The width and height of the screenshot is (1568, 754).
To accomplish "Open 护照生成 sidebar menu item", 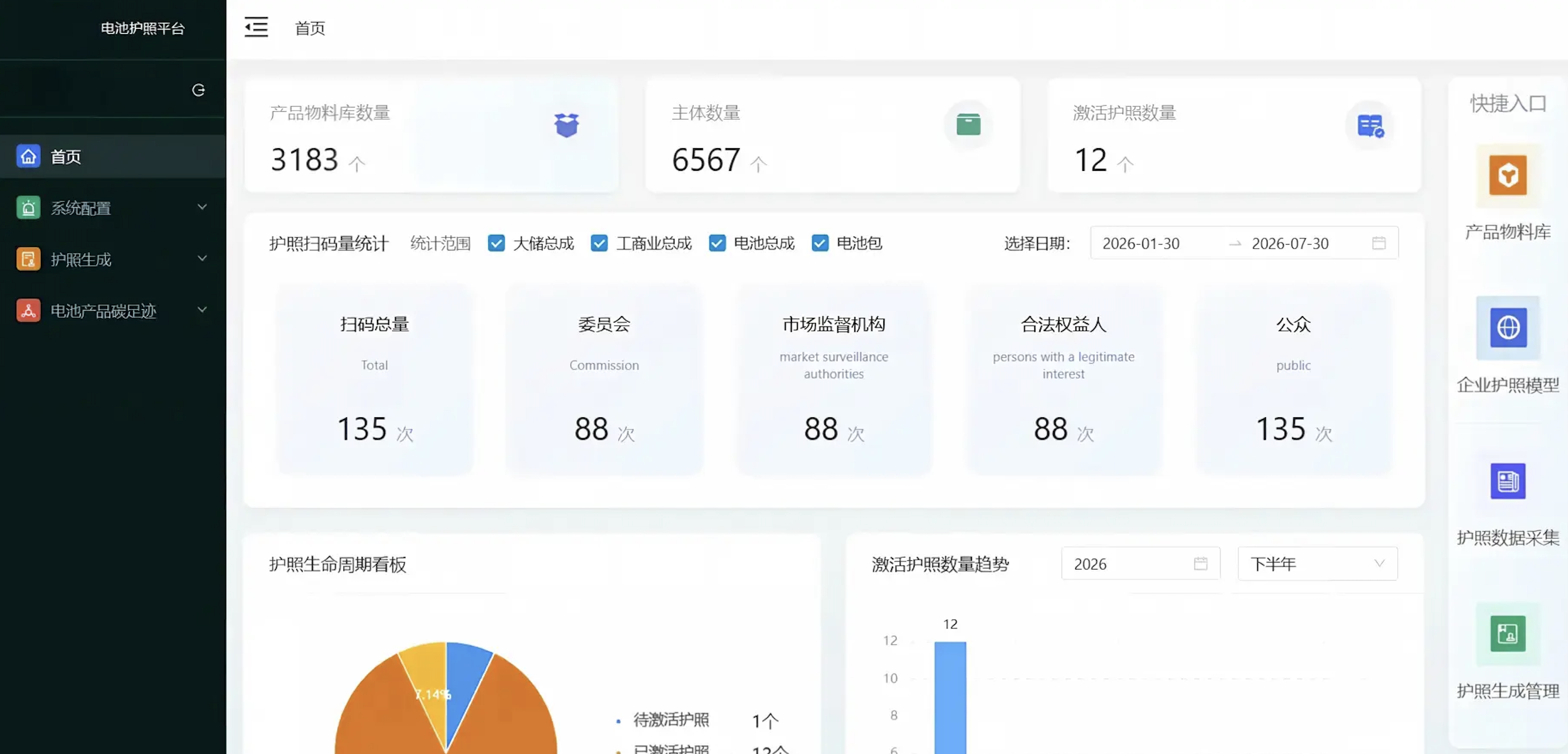I will click(113, 259).
